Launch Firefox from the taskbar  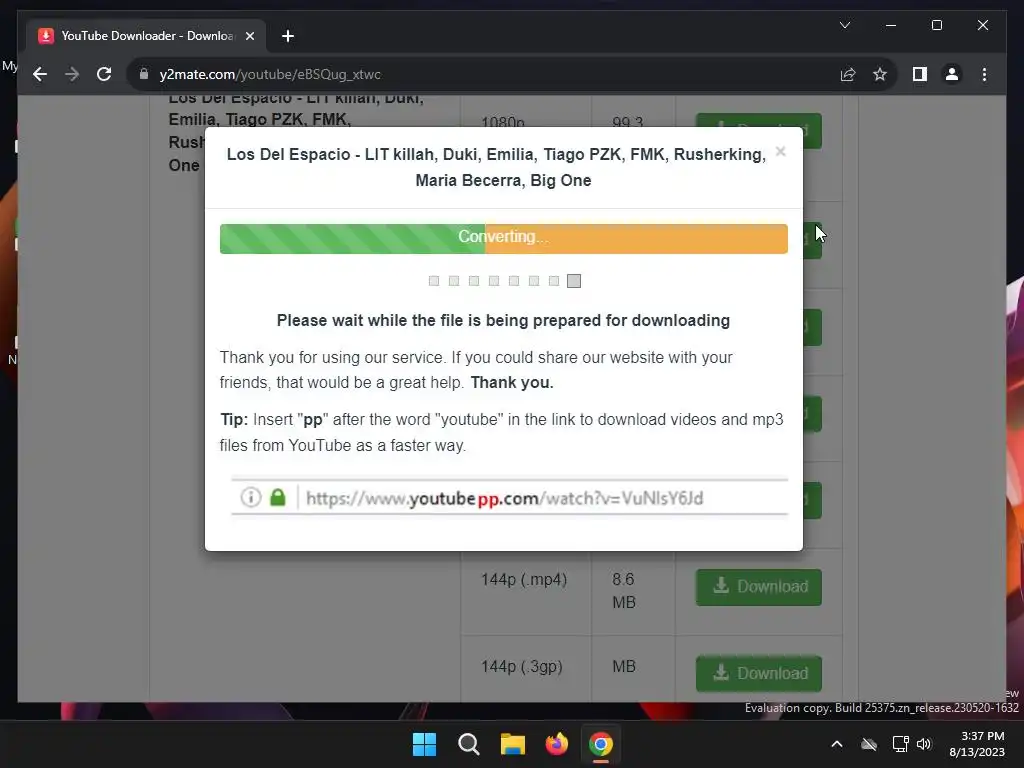[557, 744]
